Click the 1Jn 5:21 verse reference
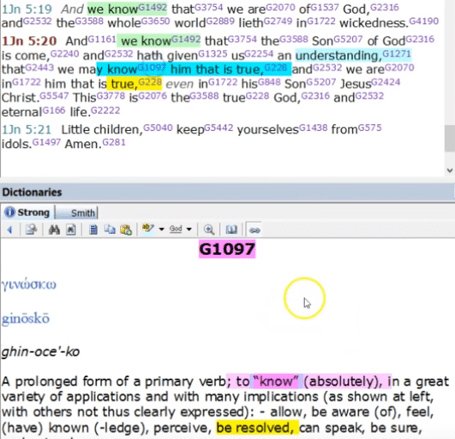Screen dimensions: 455x439 tap(27, 129)
